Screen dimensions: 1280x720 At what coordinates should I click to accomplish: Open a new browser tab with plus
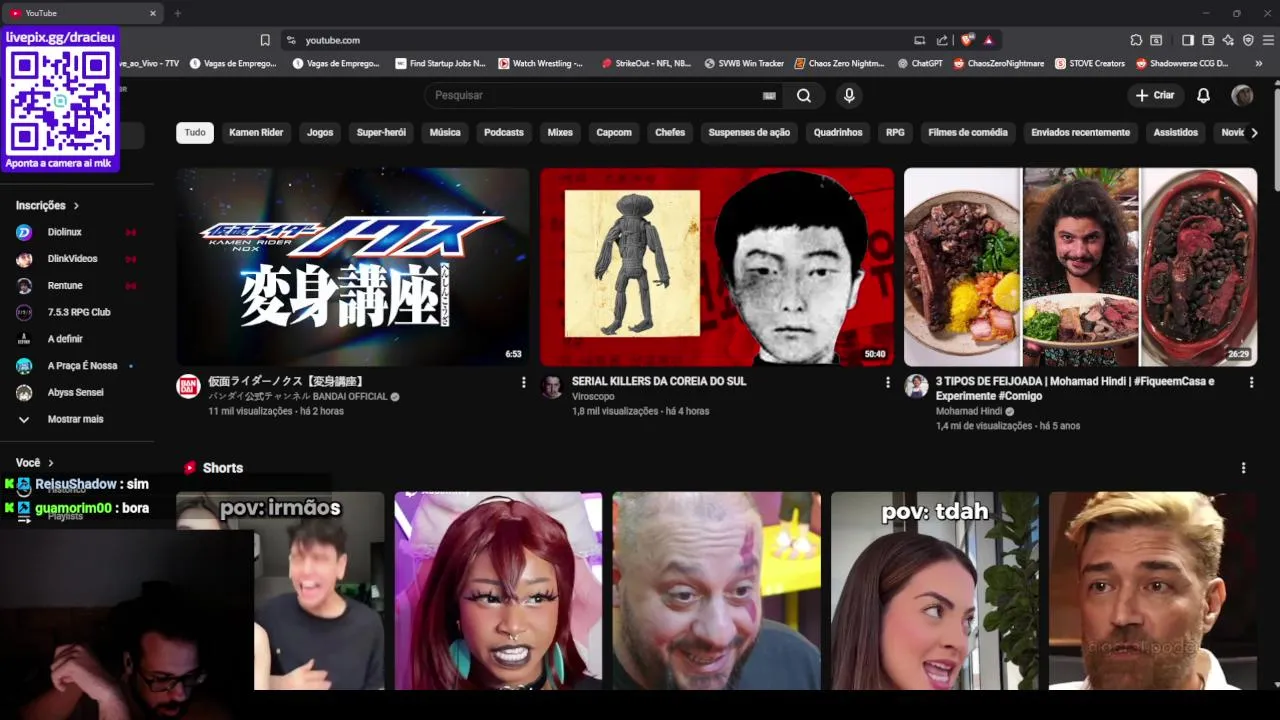178,13
